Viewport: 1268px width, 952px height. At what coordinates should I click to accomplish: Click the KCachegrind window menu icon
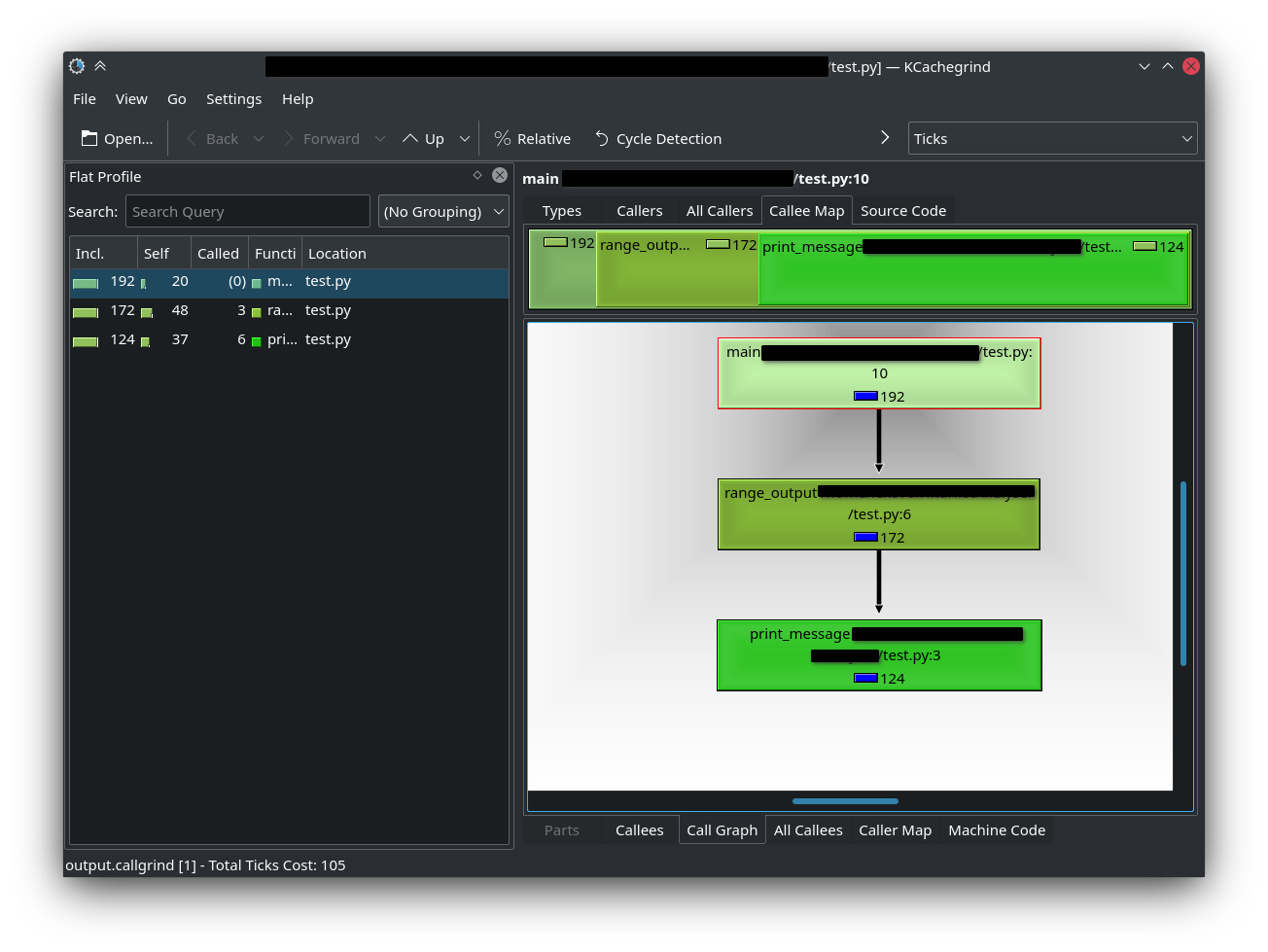tap(77, 66)
